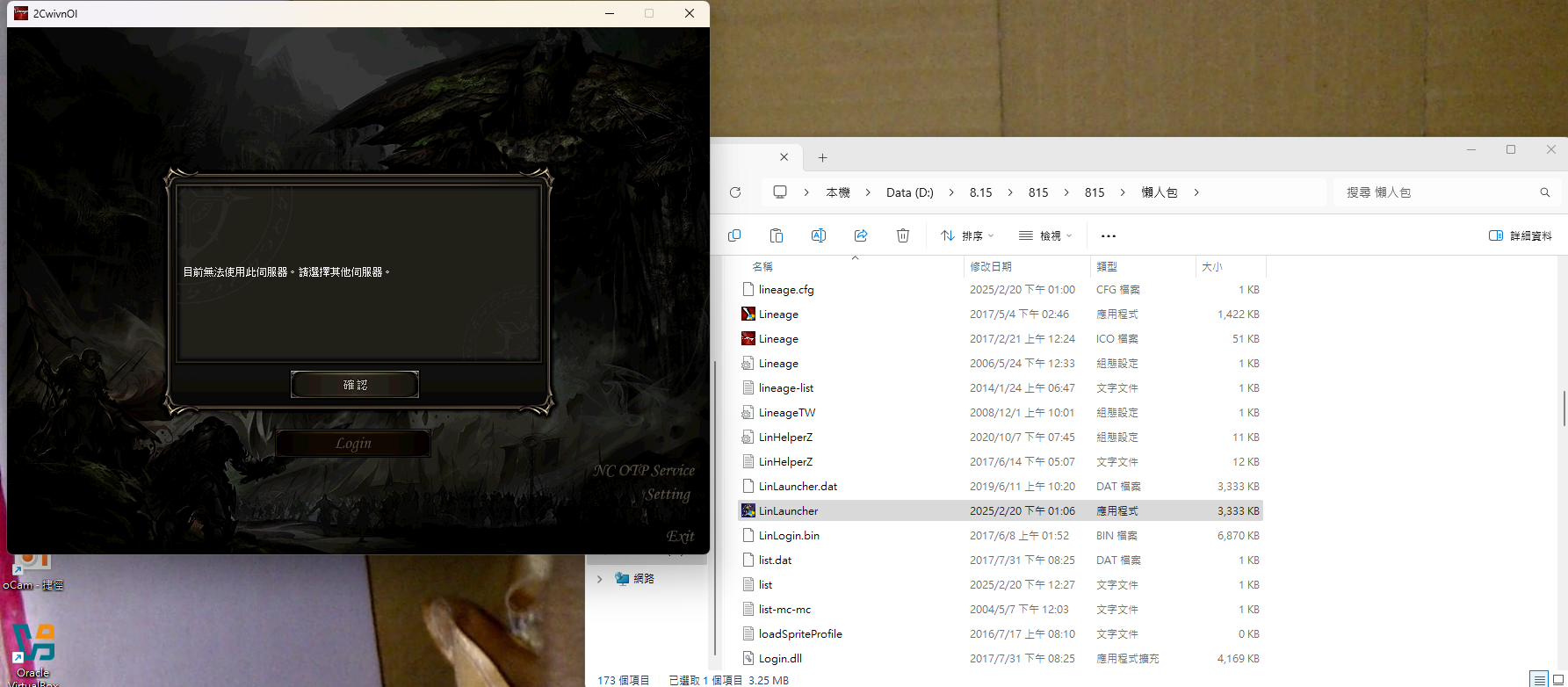Open the 檢視 view dropdown
The height and width of the screenshot is (687, 1568).
click(1045, 235)
